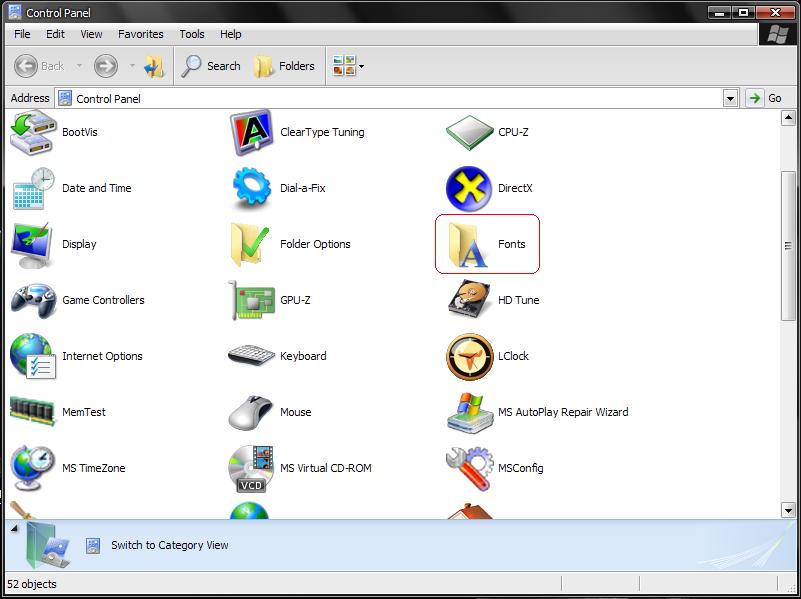
Task: Launch the GPU-Z graphics card icon
Action: (251, 300)
